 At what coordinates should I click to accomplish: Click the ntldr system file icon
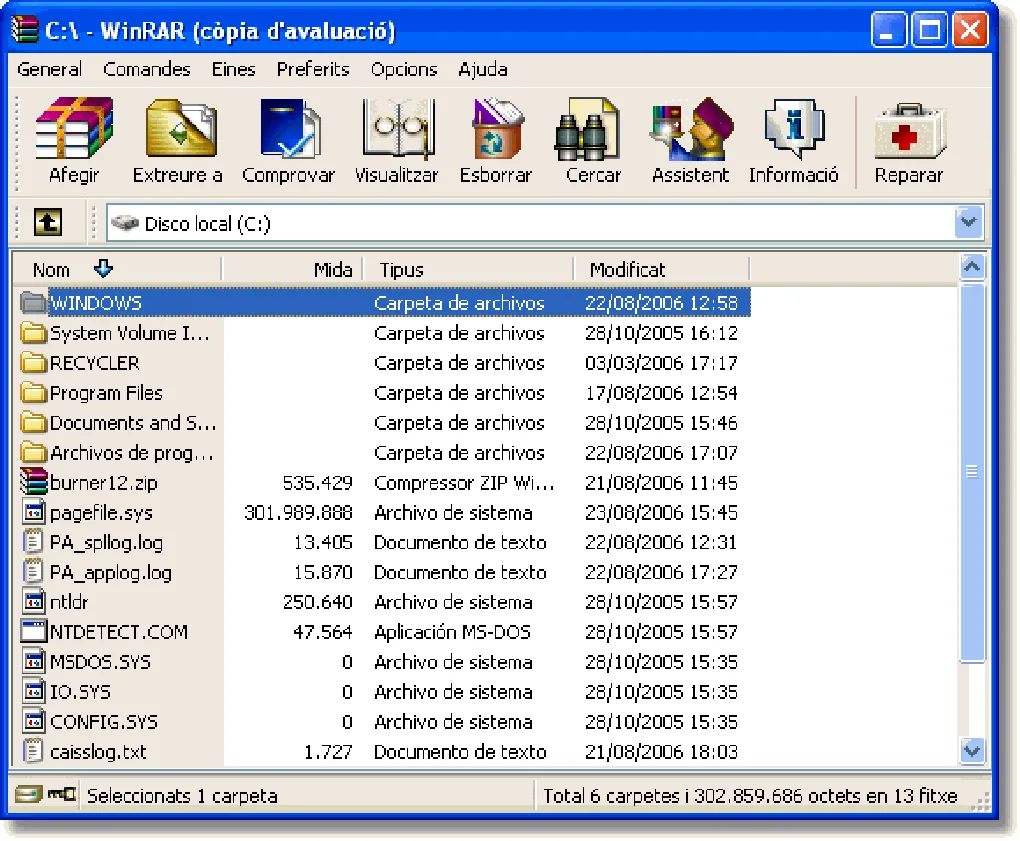coord(34,602)
